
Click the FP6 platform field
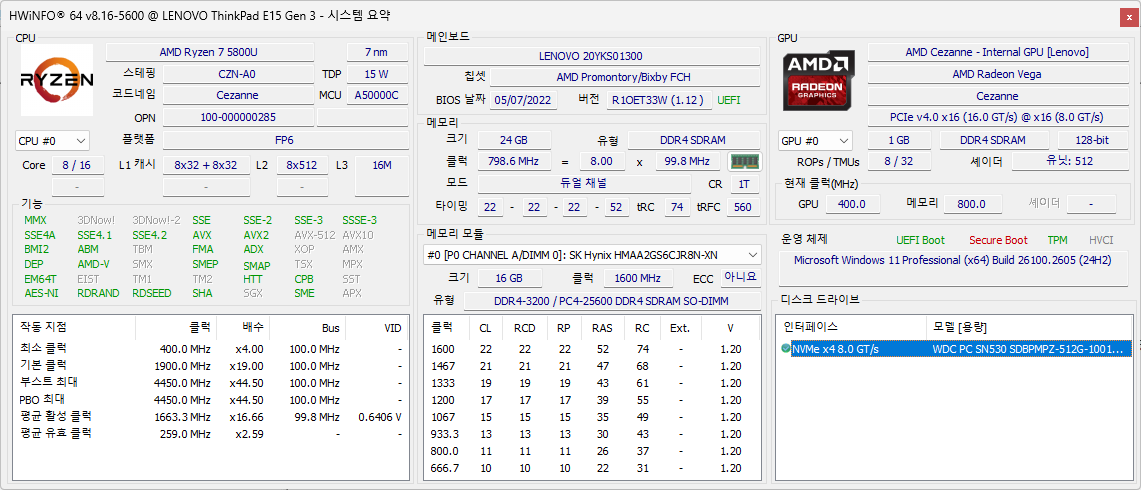(285, 140)
